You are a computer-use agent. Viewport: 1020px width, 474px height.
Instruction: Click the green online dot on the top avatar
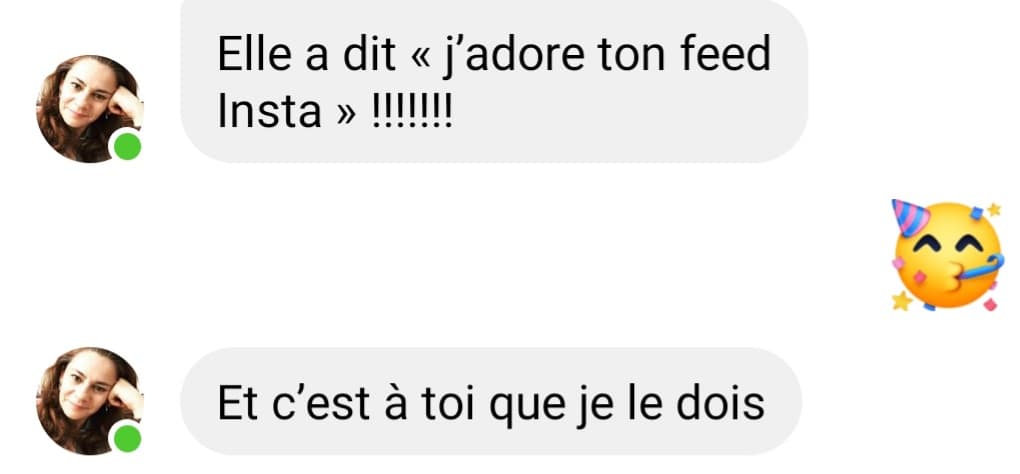point(128,146)
